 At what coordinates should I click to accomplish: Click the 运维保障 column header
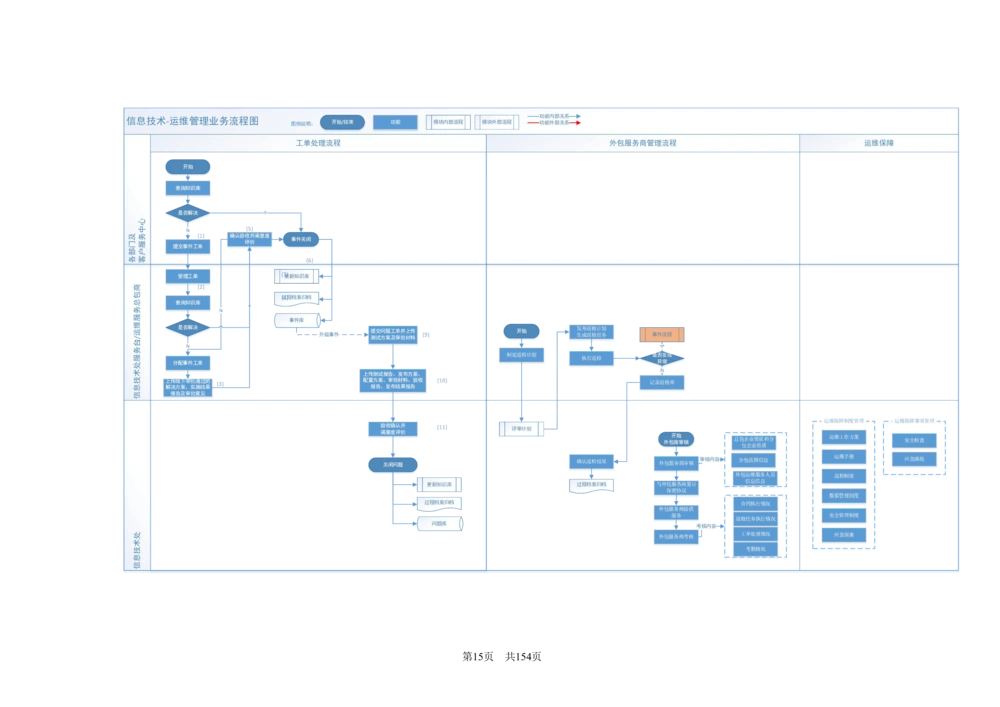[x=878, y=143]
